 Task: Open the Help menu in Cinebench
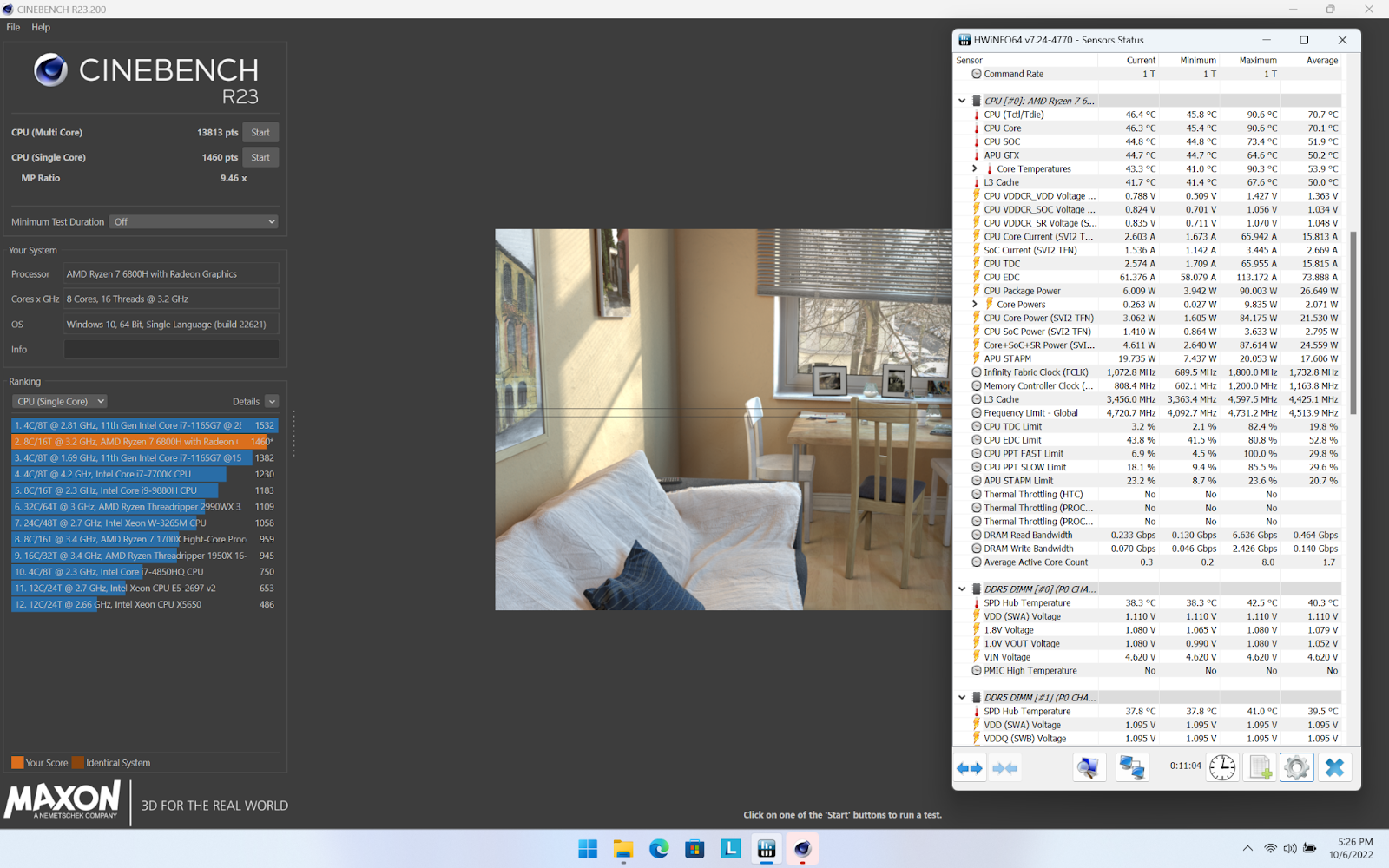(41, 27)
